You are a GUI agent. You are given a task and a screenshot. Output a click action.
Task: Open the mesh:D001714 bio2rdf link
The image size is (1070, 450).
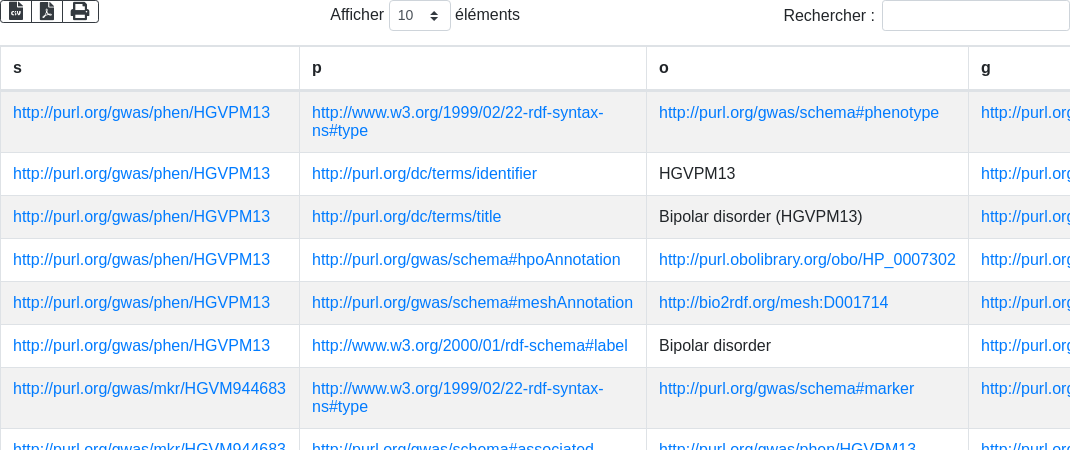pos(773,303)
